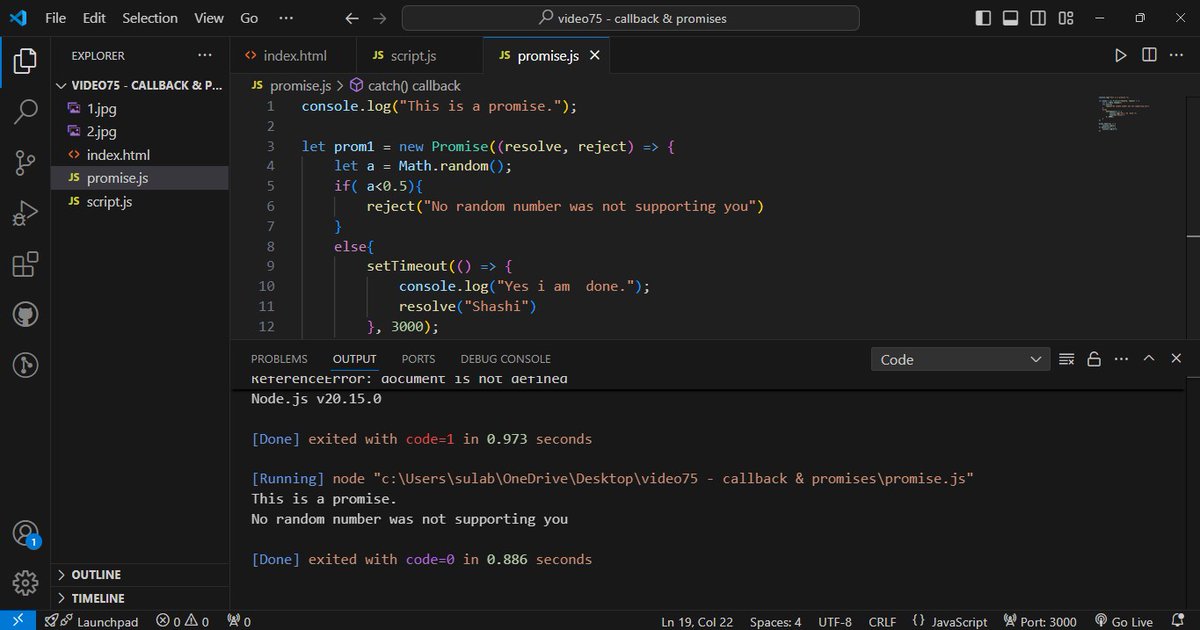Open errors and warnings count

[x=183, y=621]
